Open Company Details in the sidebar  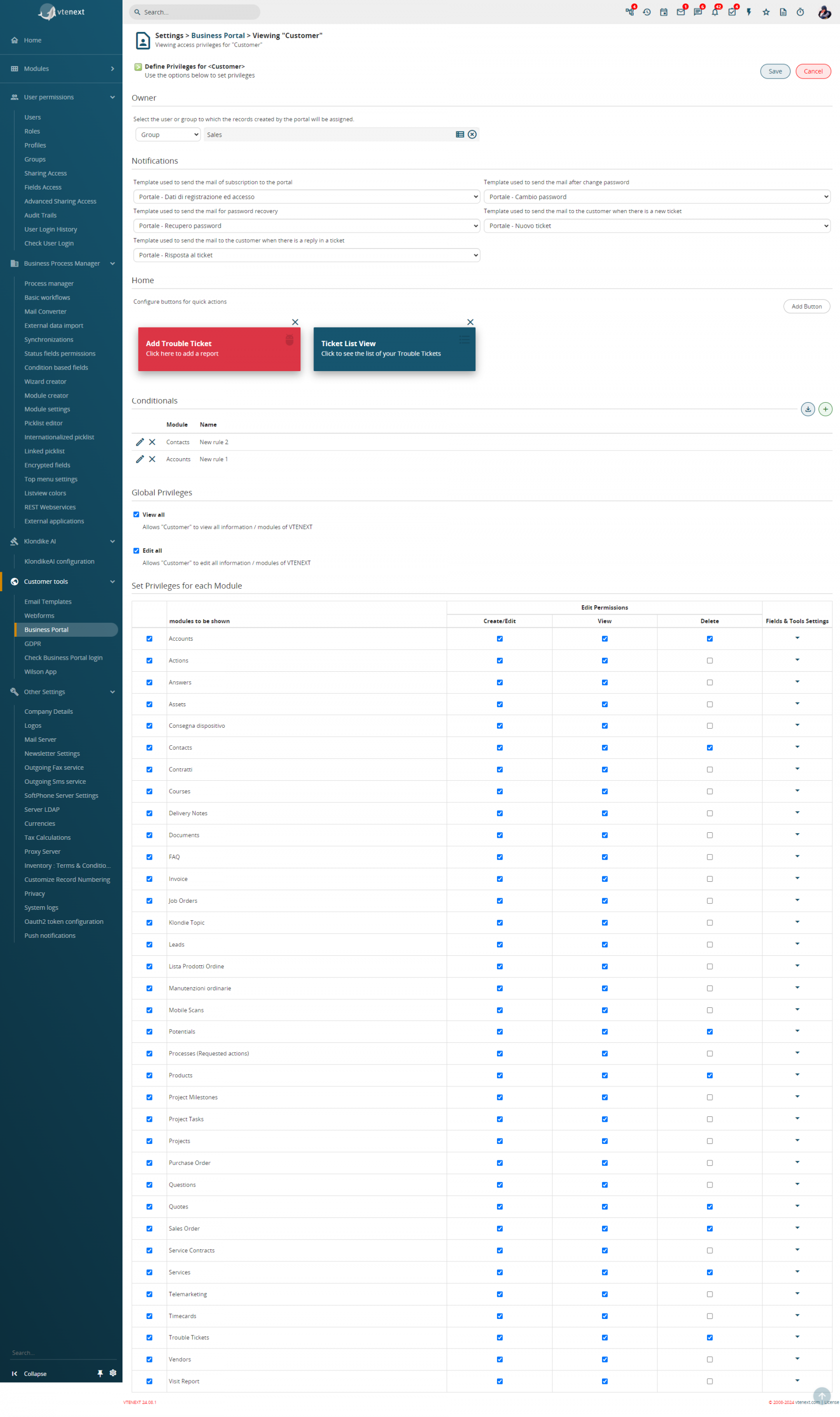48,712
